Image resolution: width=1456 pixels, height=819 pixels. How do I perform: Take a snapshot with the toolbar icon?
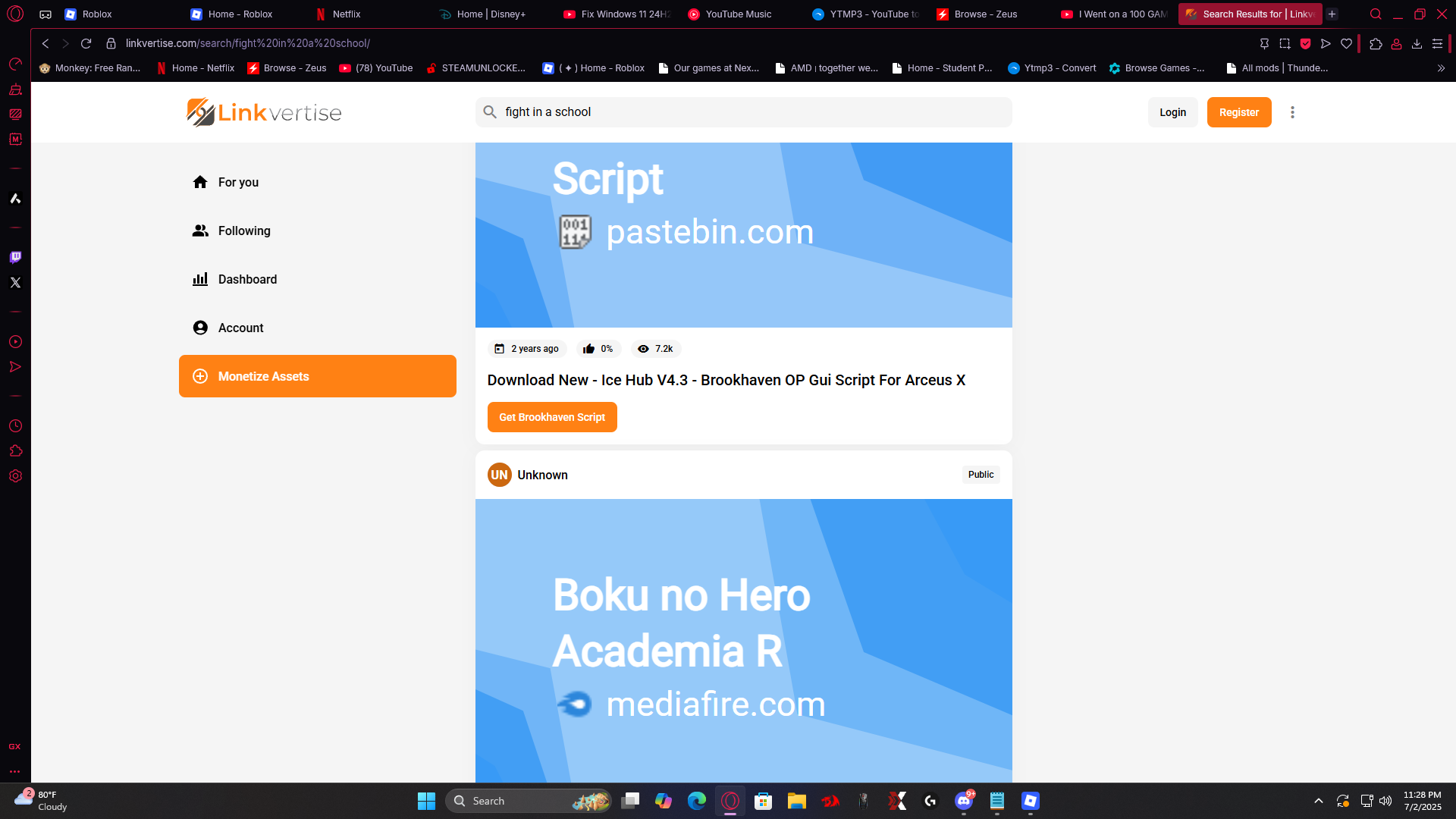point(1285,43)
